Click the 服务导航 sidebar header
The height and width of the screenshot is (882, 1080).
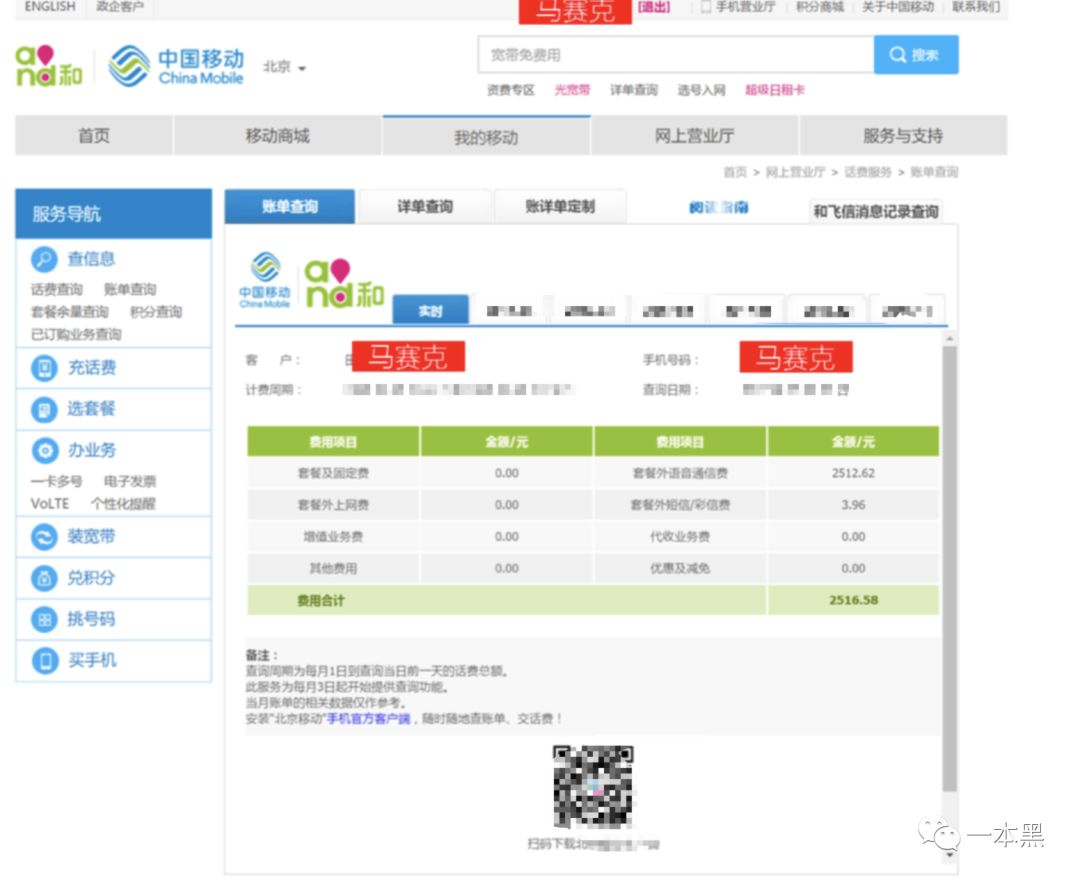tap(113, 213)
